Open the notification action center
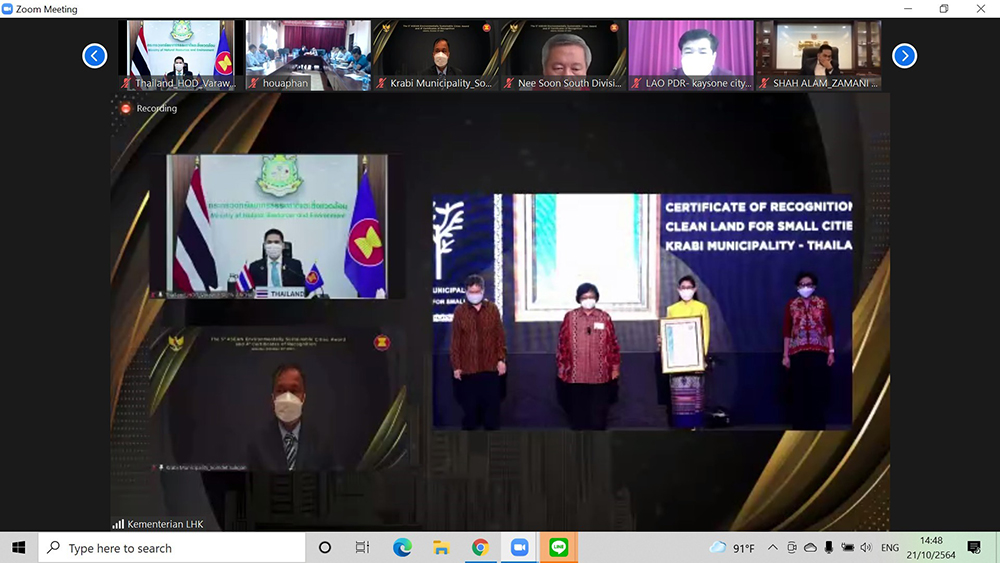The width and height of the screenshot is (1000, 563). point(974,548)
